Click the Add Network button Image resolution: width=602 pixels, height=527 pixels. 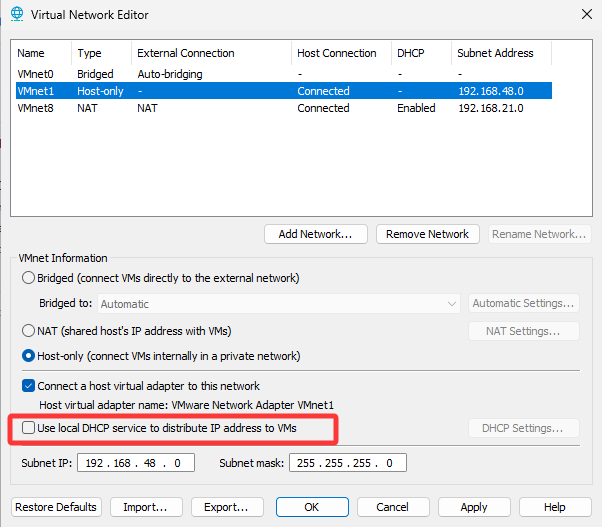[315, 234]
